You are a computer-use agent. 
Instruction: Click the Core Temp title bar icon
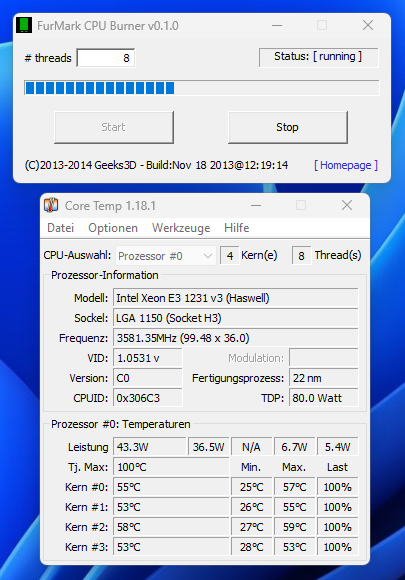tap(51, 205)
